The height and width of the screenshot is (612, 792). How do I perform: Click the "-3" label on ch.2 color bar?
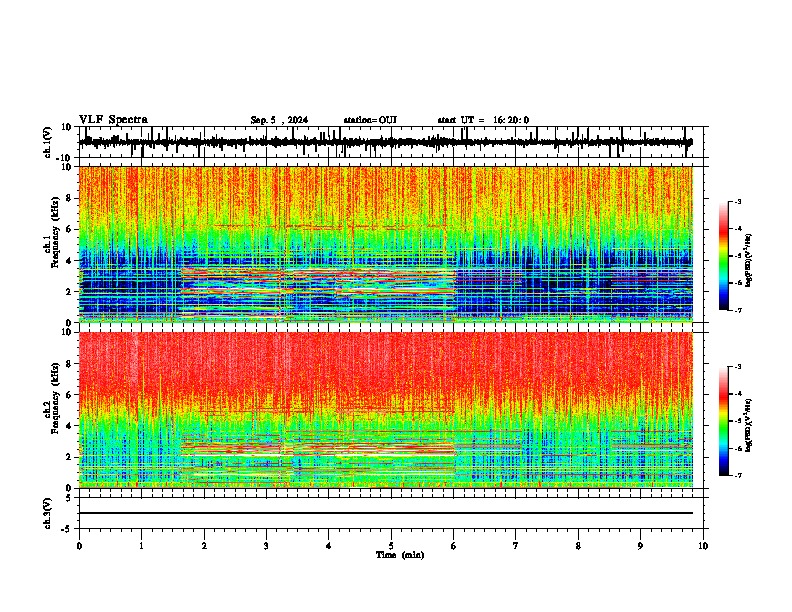[738, 367]
